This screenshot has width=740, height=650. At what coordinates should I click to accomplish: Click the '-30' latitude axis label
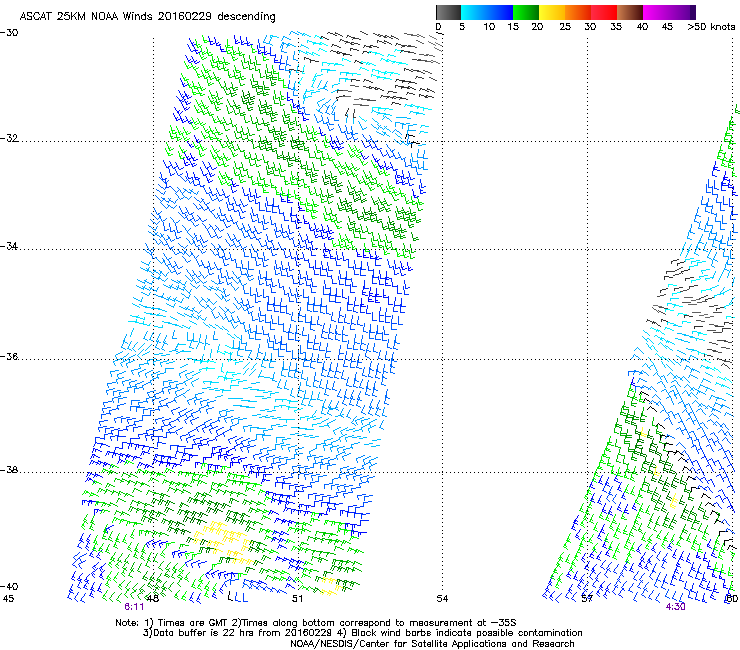pos(9,33)
